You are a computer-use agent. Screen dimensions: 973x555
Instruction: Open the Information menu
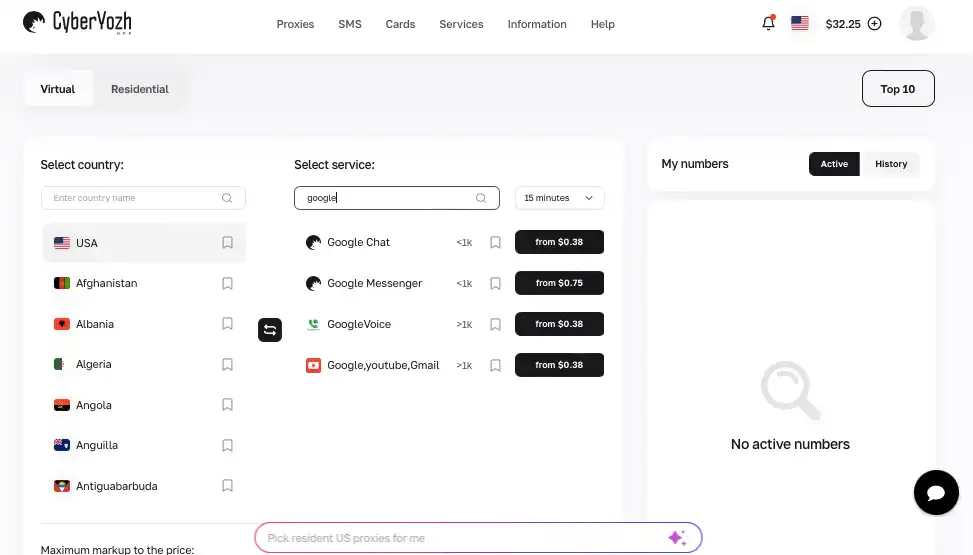(537, 24)
